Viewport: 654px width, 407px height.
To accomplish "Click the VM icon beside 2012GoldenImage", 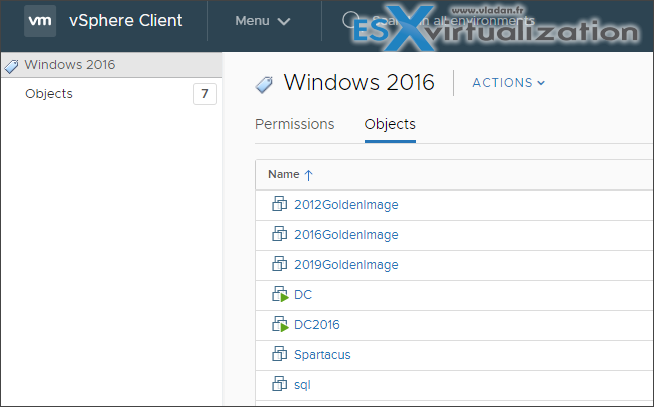I will pos(279,204).
